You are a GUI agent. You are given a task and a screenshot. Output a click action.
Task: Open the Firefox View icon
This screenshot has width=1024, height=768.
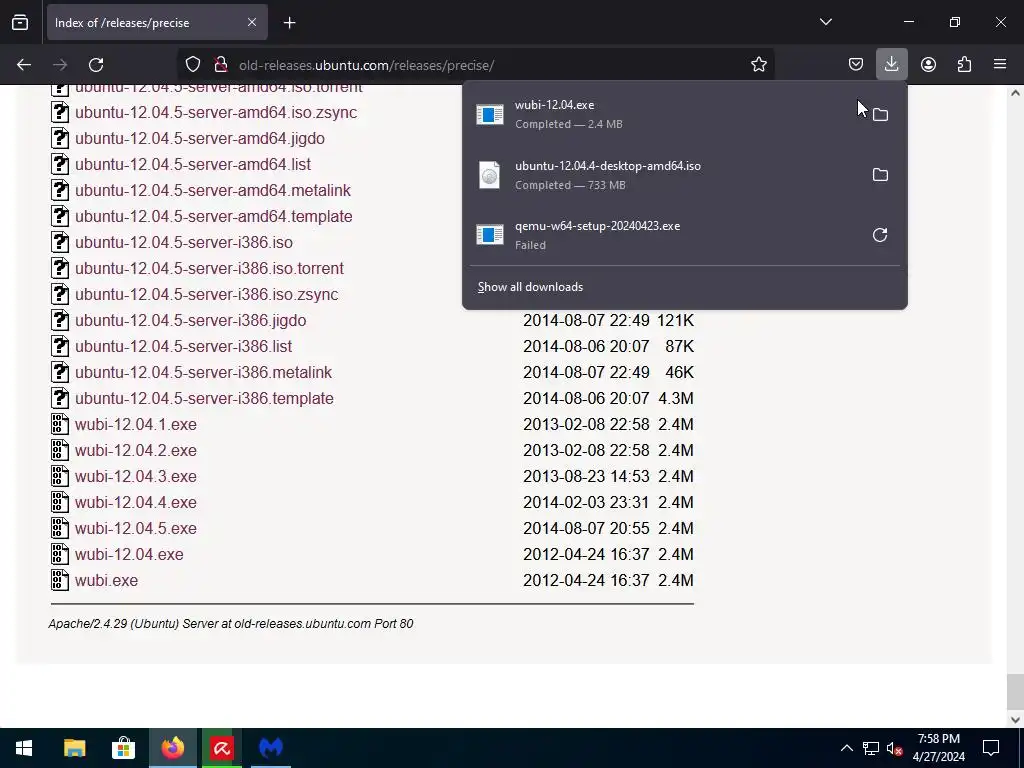click(20, 23)
